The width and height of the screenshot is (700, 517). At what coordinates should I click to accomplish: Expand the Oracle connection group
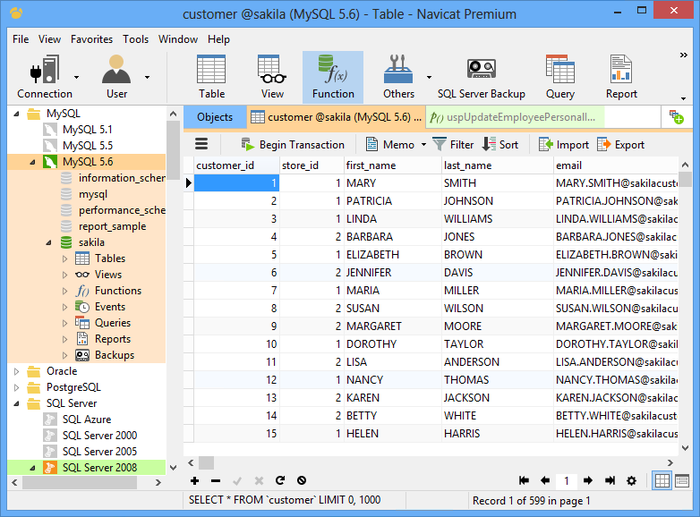click(17, 371)
